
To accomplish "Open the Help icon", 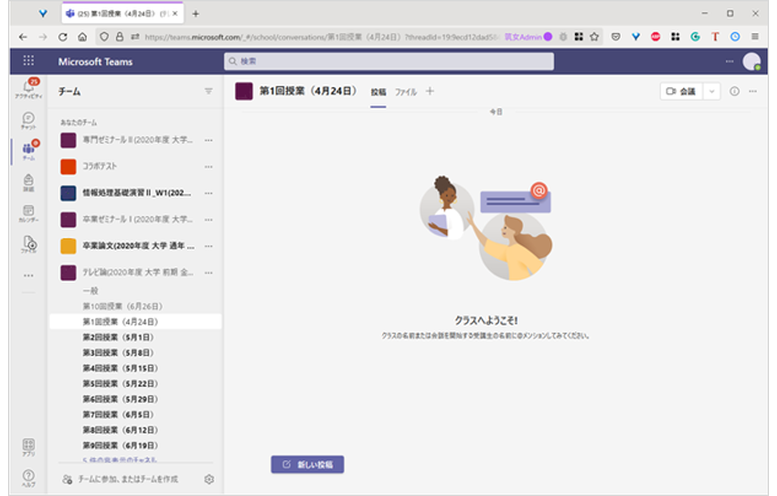I will coord(29,478).
